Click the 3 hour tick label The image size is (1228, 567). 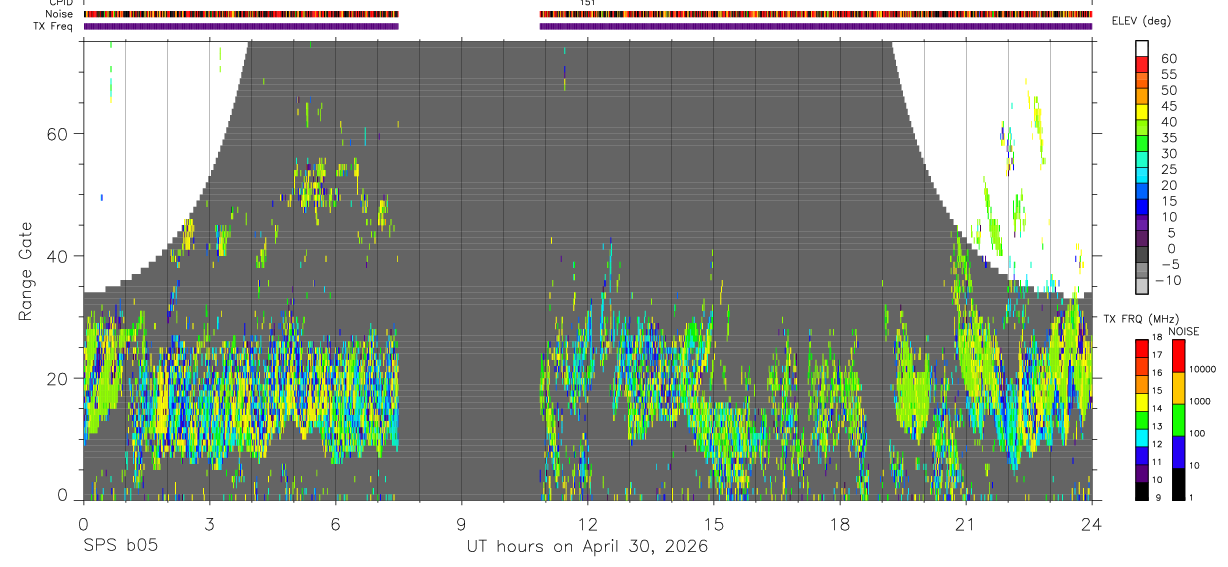click(x=209, y=523)
